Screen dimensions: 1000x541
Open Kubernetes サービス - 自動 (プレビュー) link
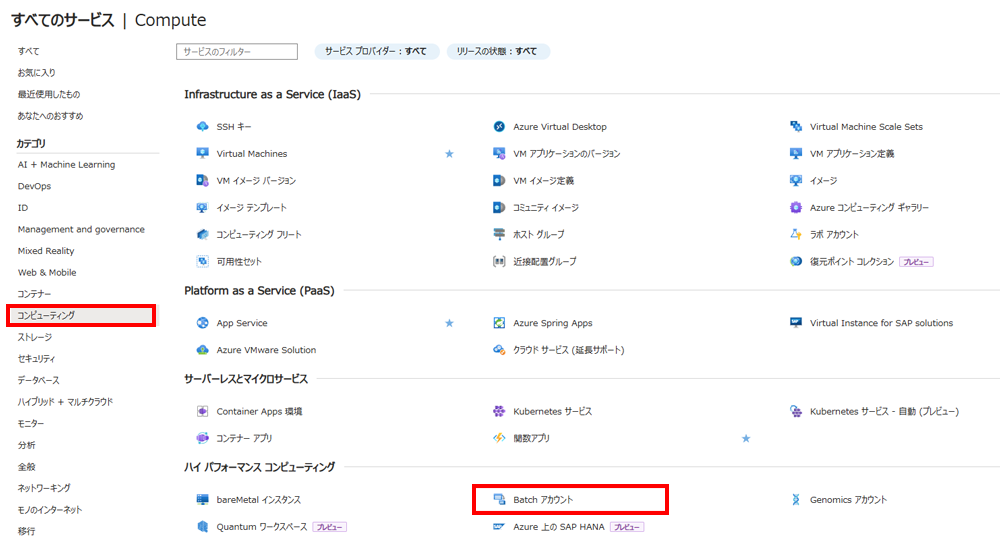[884, 411]
